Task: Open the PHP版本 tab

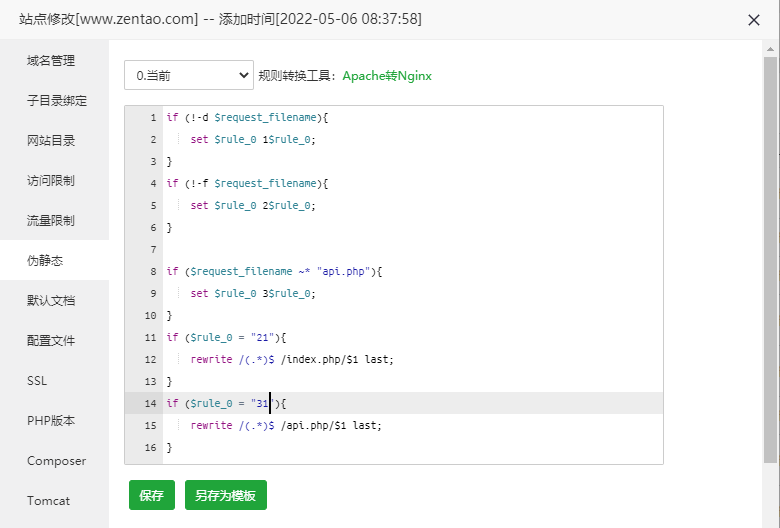Action: click(51, 420)
